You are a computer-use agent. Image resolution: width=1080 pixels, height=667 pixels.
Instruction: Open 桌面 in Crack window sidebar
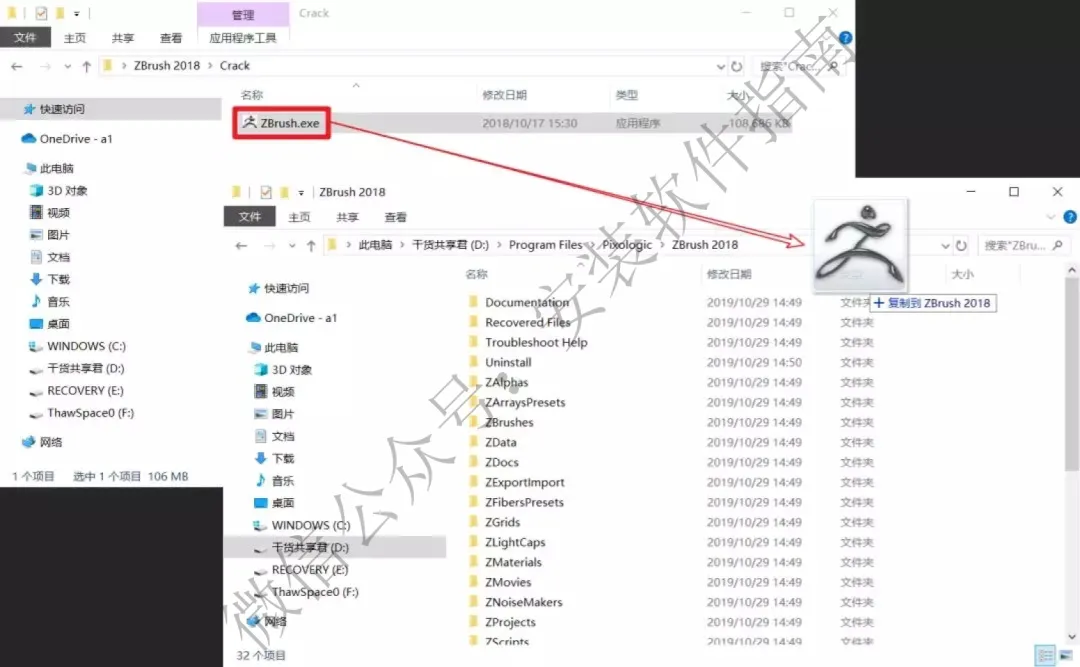pos(50,323)
